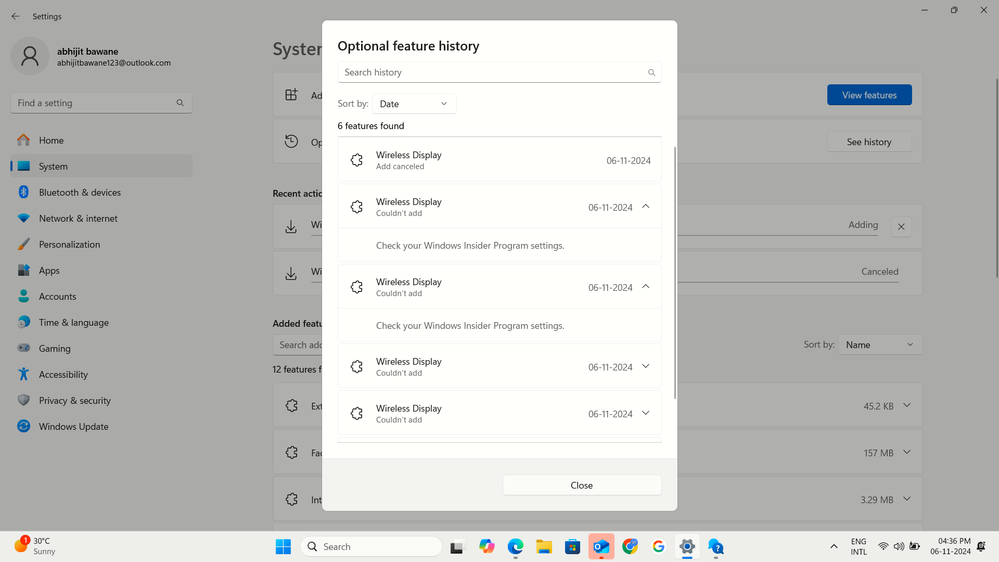Expand the 3.29 MB feature row
This screenshot has height=562, width=999.
tap(907, 499)
